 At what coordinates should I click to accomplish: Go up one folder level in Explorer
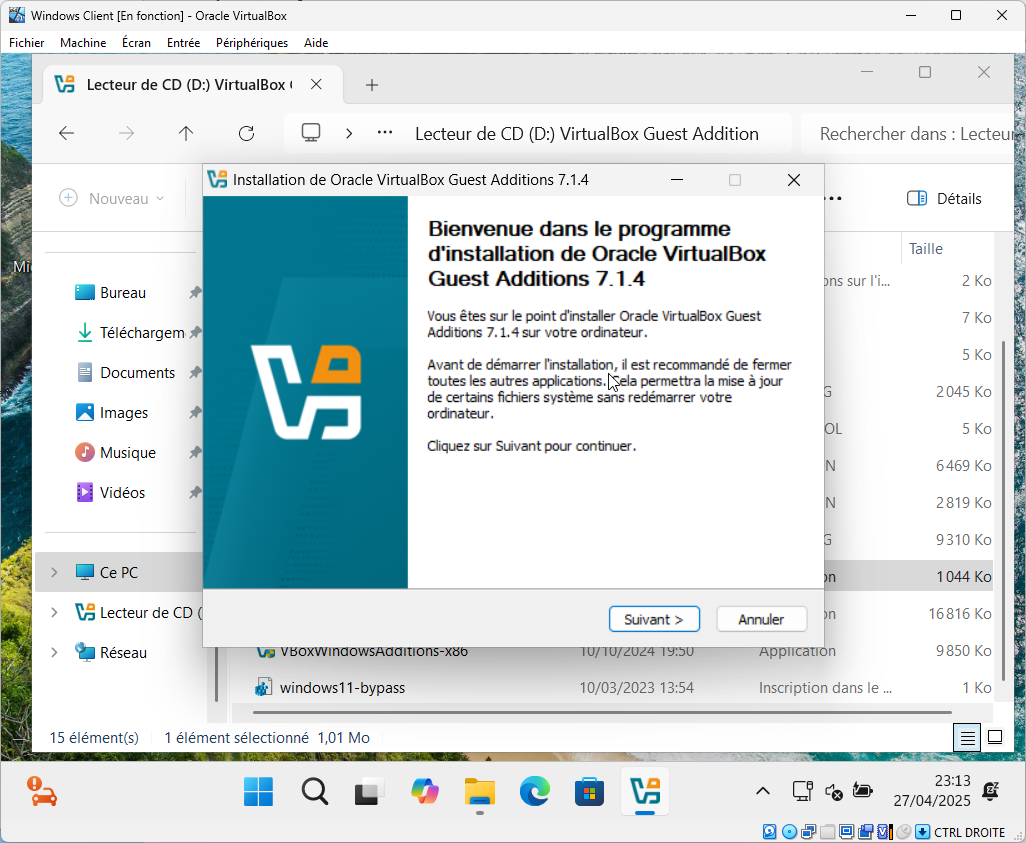coord(186,134)
